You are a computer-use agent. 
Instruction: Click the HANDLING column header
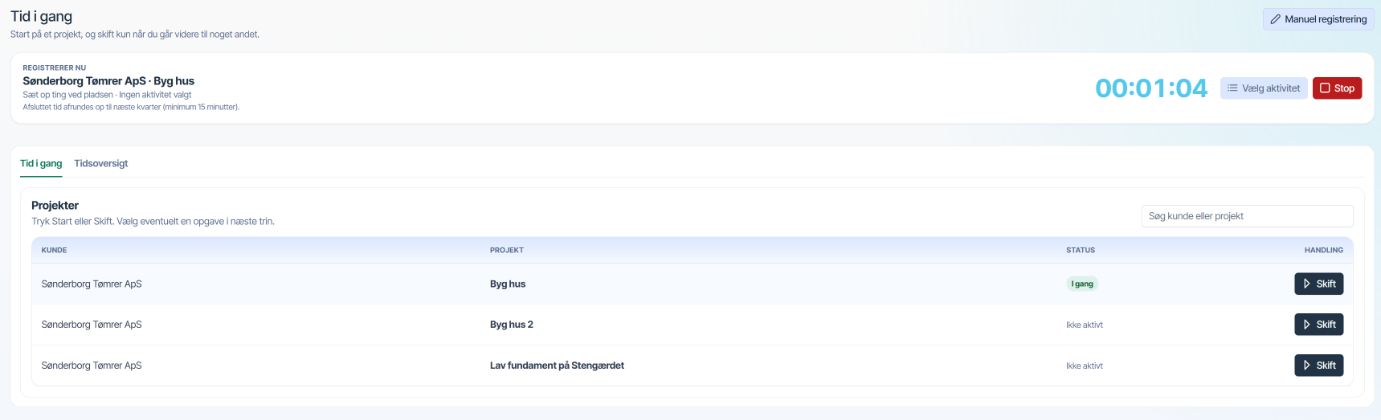[1323, 250]
